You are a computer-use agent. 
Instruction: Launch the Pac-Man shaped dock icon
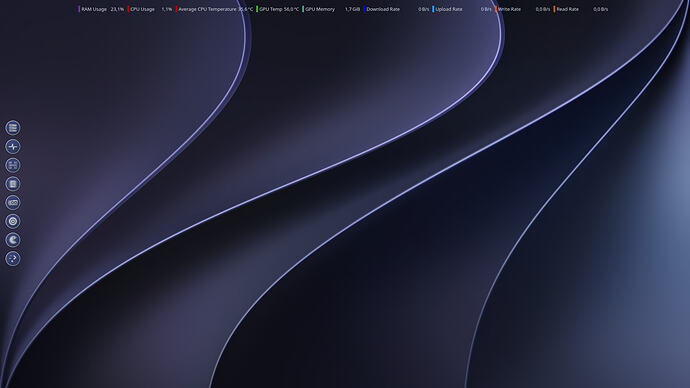click(13, 240)
